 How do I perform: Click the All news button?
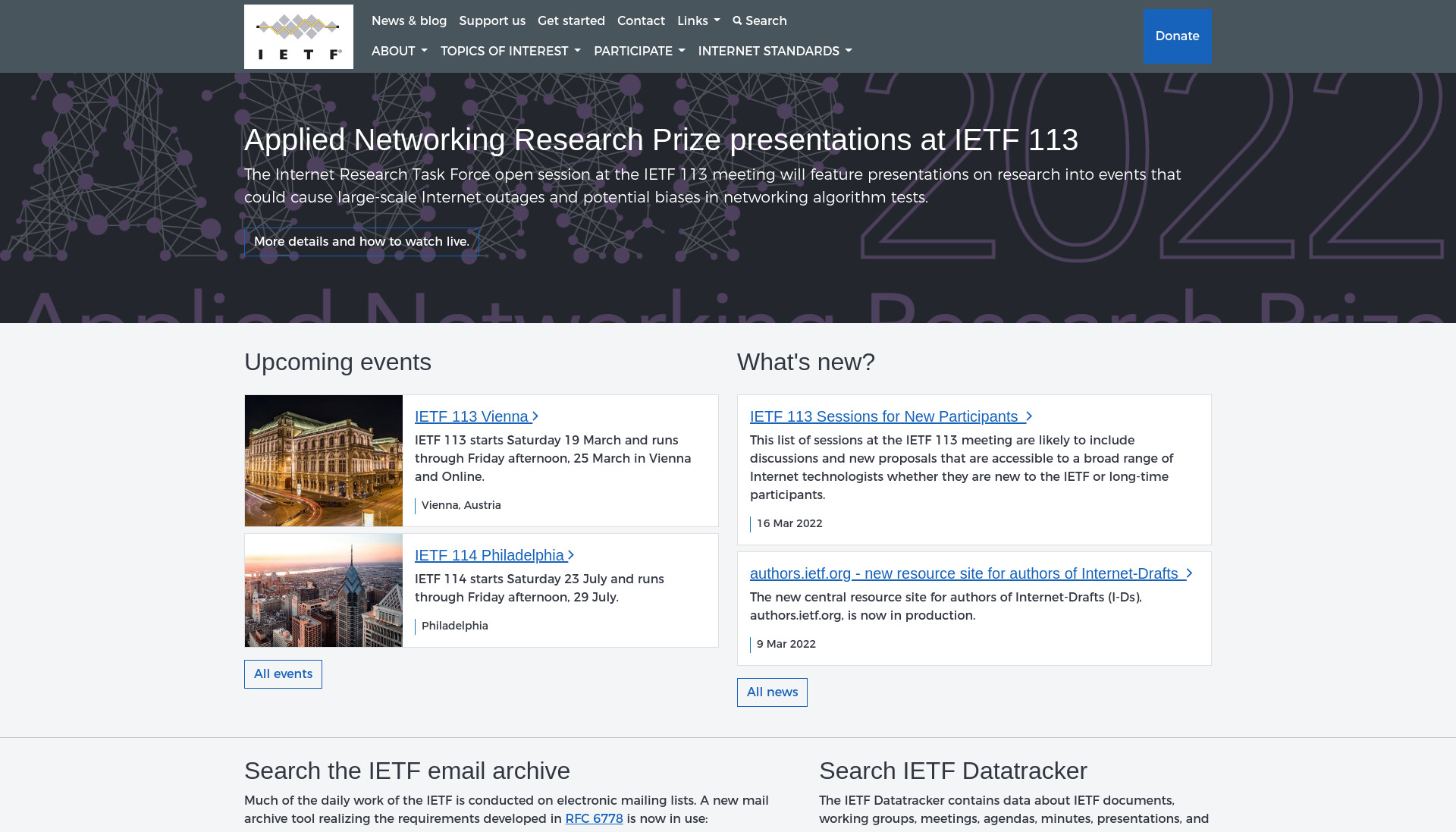pyautogui.click(x=772, y=692)
